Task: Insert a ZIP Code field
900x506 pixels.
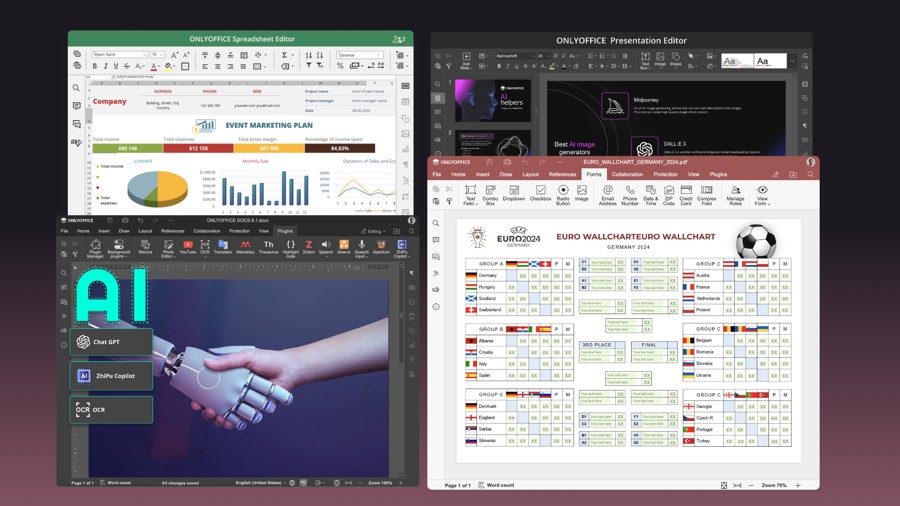Action: (669, 195)
